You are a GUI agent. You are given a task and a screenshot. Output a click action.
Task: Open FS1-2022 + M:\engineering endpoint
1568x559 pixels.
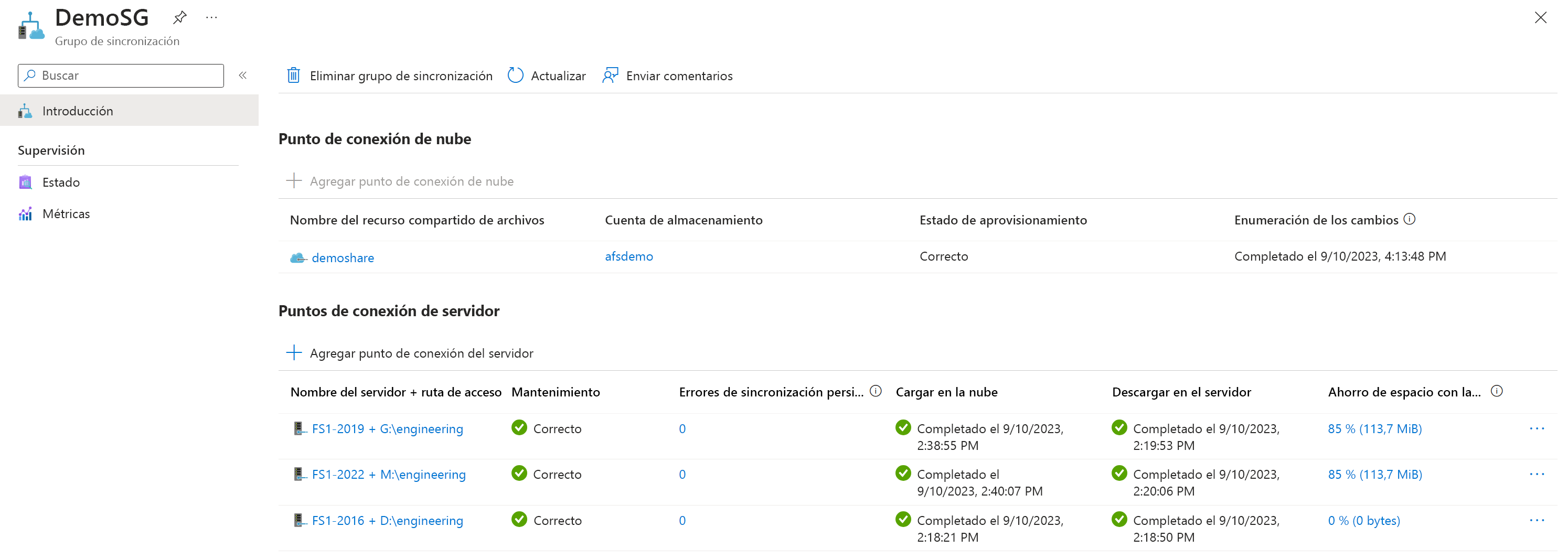[x=388, y=474]
